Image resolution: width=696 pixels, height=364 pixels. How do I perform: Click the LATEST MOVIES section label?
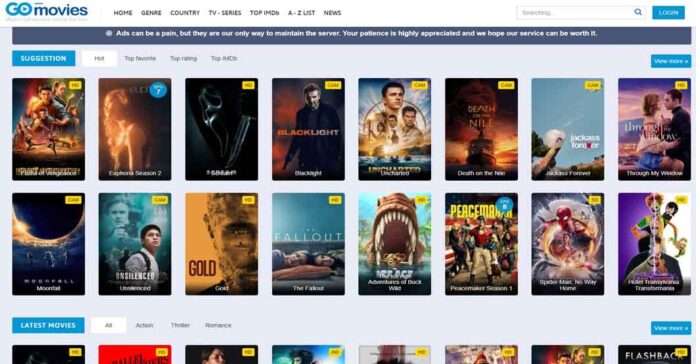coord(48,325)
